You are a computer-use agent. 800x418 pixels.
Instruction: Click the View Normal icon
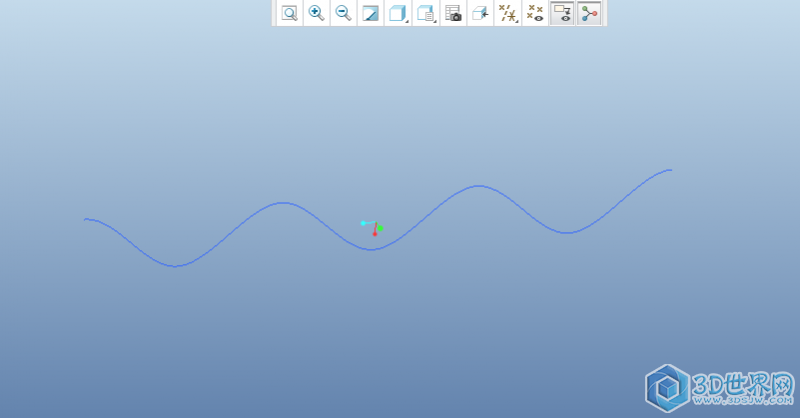coord(480,13)
